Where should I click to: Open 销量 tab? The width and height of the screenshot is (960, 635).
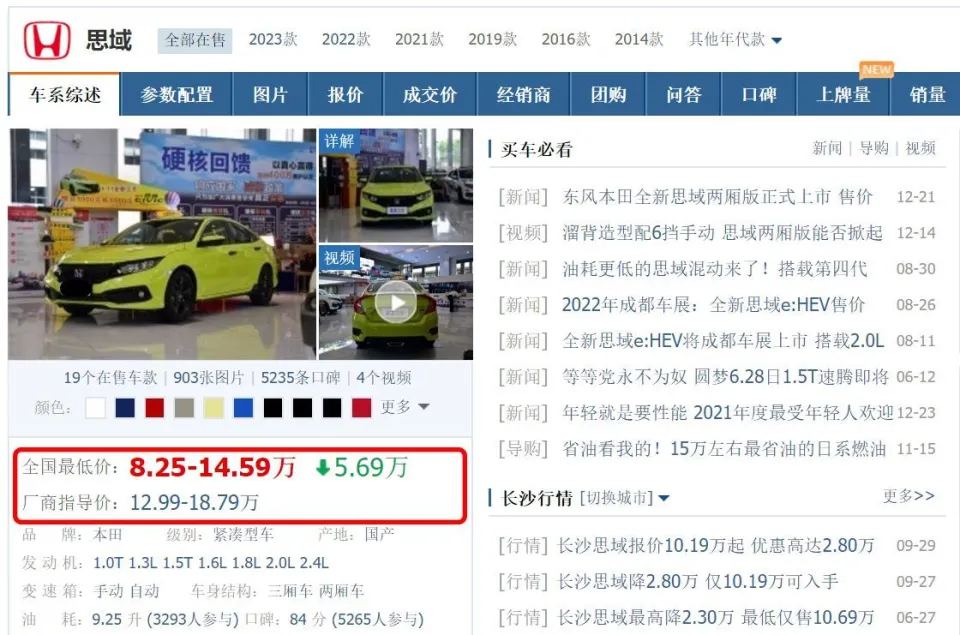click(927, 95)
